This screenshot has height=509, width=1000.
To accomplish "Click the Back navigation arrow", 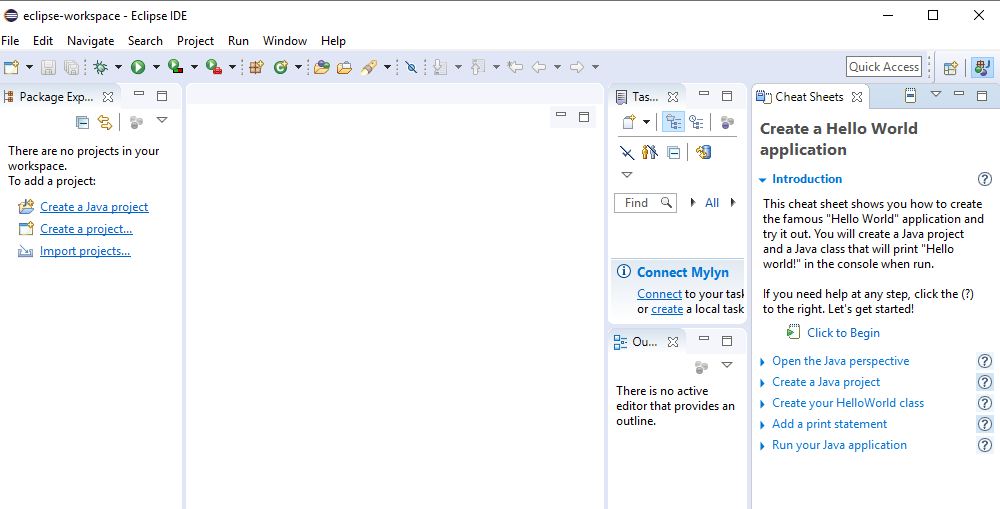I will pyautogui.click(x=539, y=67).
